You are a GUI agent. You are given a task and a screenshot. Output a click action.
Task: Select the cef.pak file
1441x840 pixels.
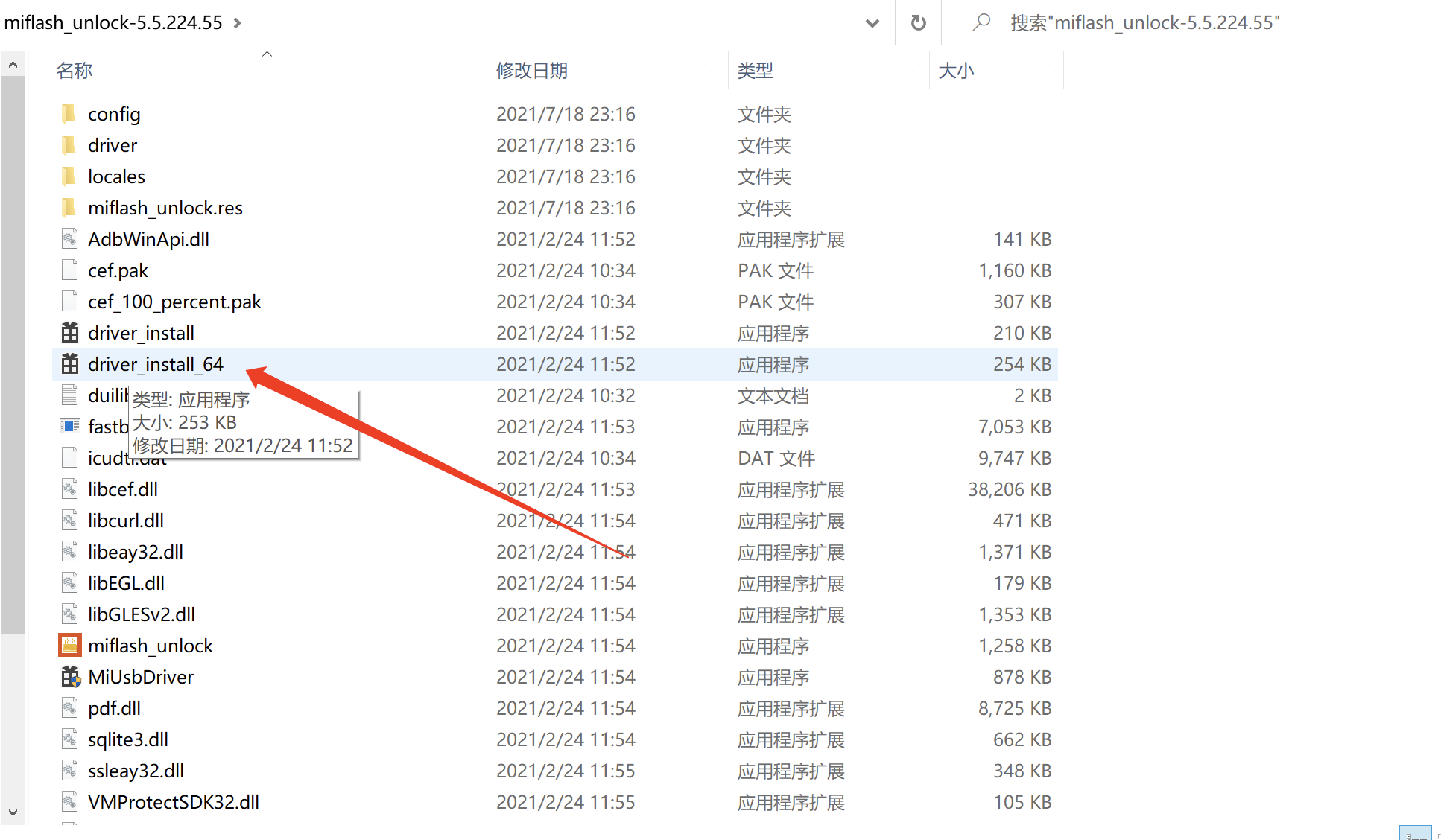(118, 270)
